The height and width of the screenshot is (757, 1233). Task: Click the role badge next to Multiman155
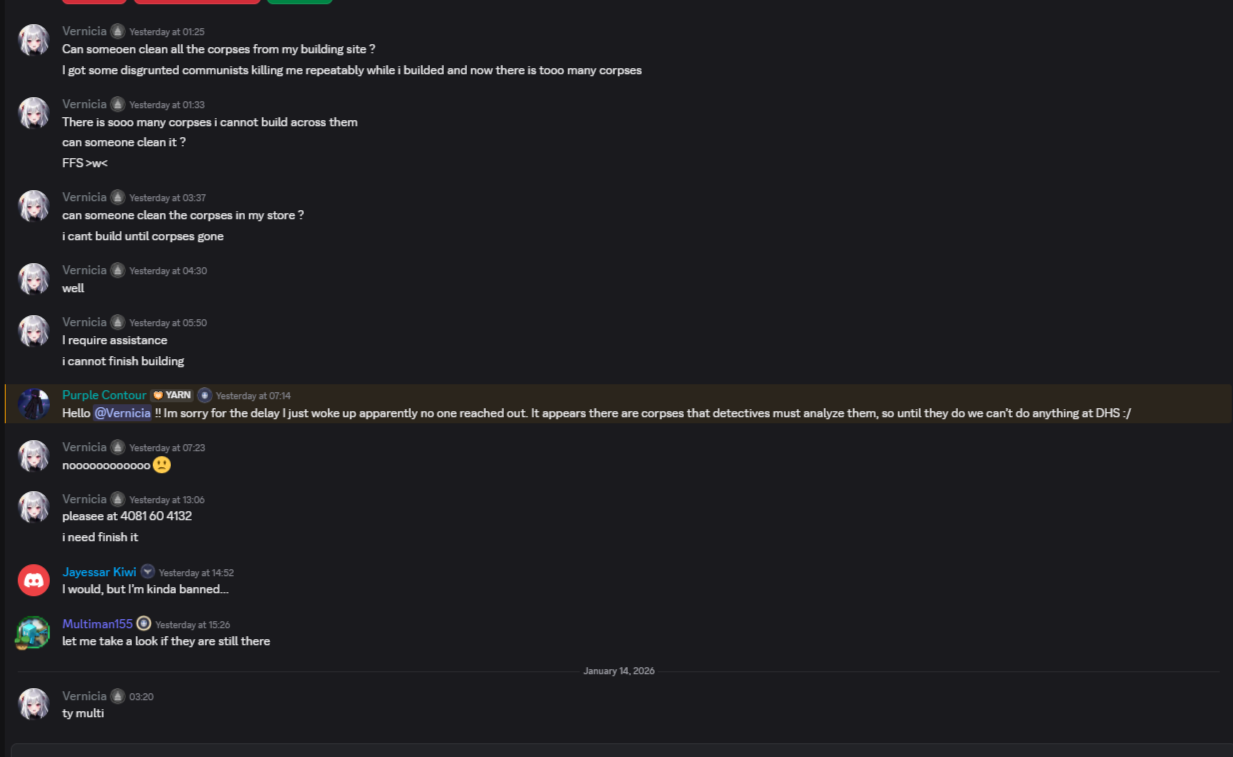(144, 624)
